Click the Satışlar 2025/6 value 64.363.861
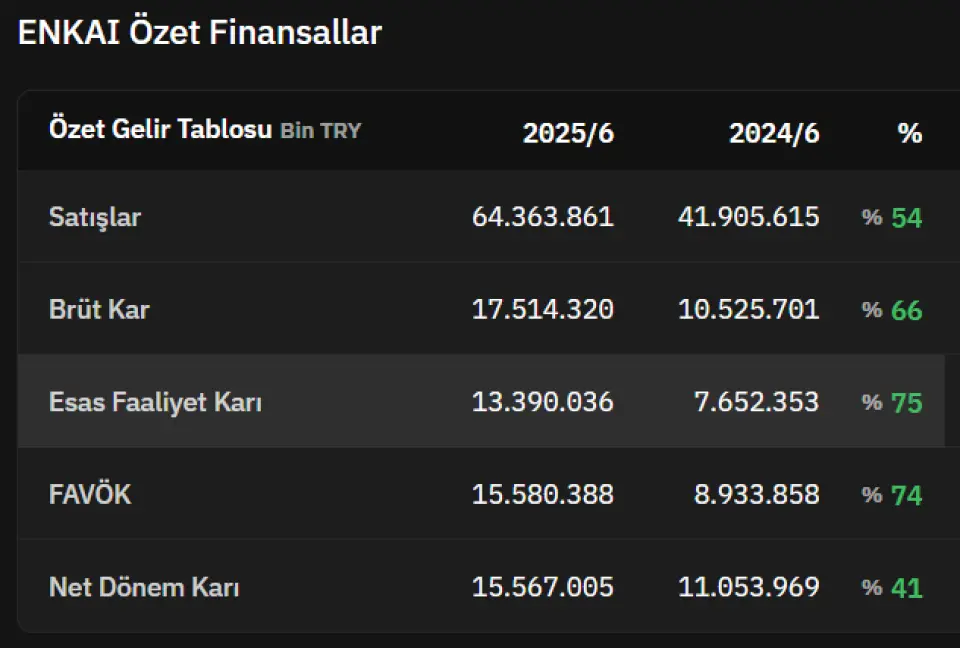Image resolution: width=960 pixels, height=648 pixels. click(542, 217)
